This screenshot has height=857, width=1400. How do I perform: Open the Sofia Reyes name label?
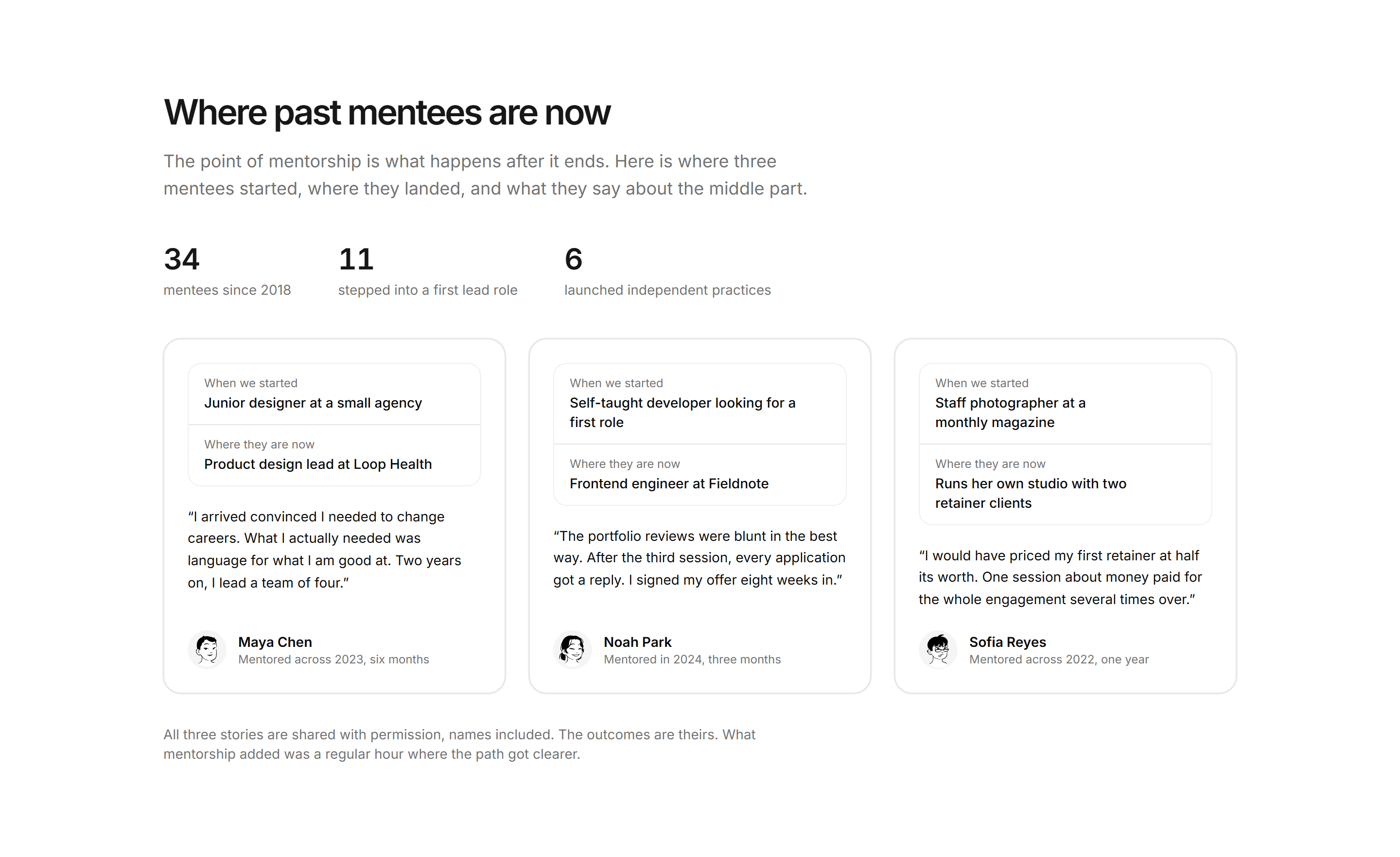(x=1007, y=642)
